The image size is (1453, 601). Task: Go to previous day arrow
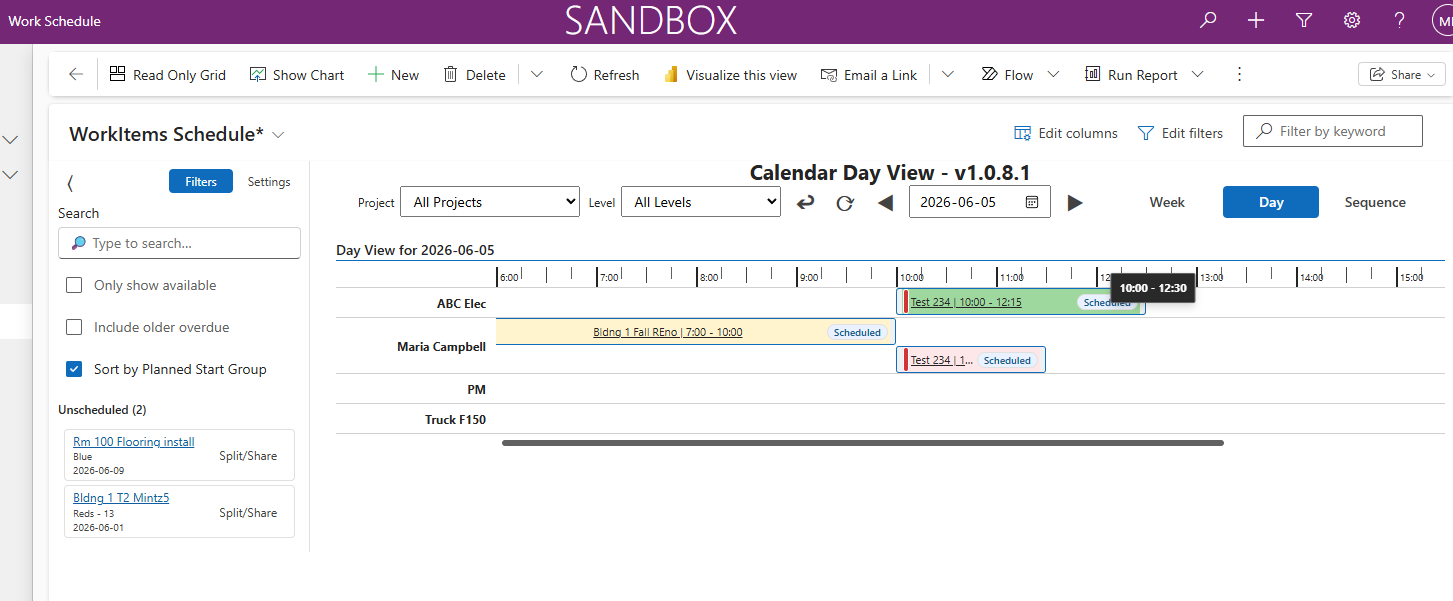click(x=885, y=203)
